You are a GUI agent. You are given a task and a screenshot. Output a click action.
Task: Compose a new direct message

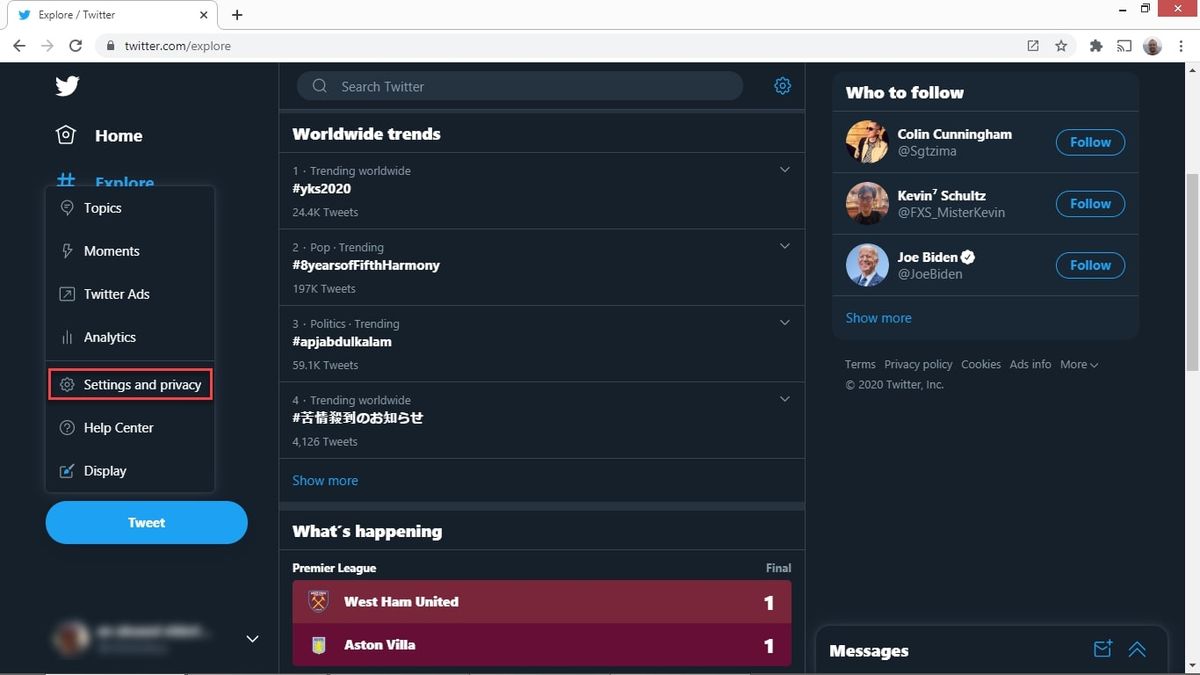(1102, 648)
